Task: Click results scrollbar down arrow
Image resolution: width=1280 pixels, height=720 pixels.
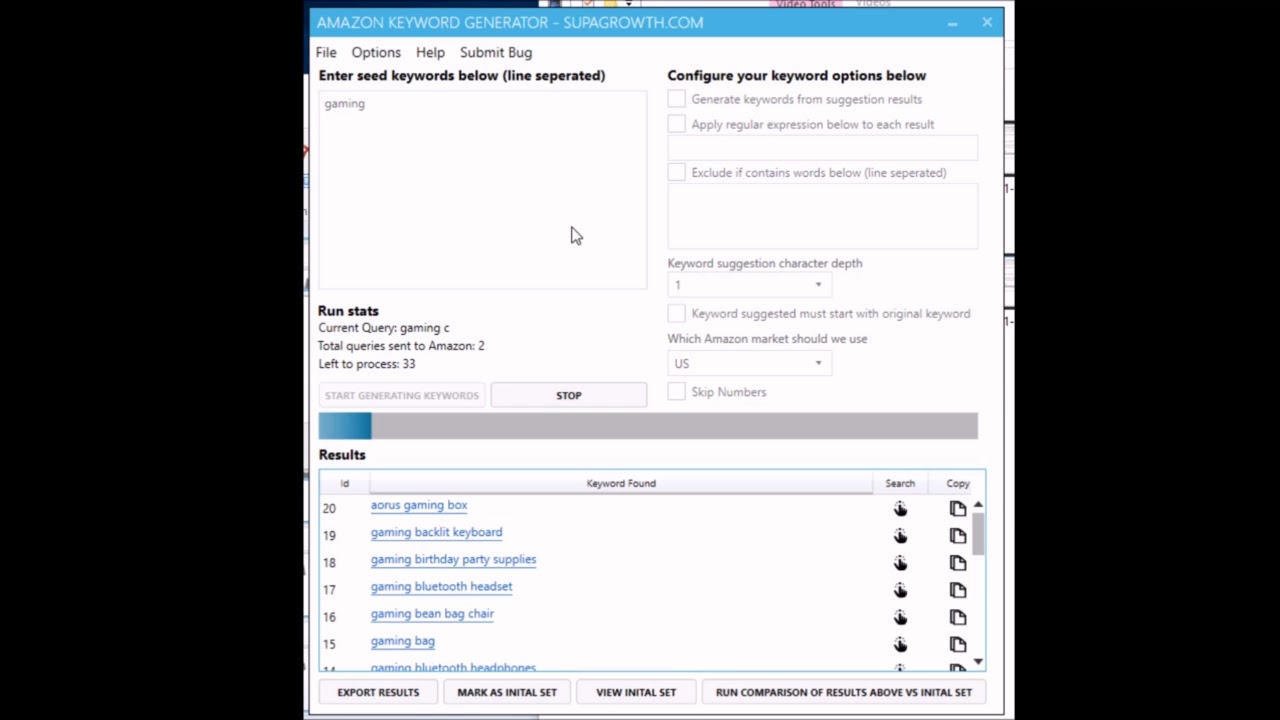Action: 978,662
